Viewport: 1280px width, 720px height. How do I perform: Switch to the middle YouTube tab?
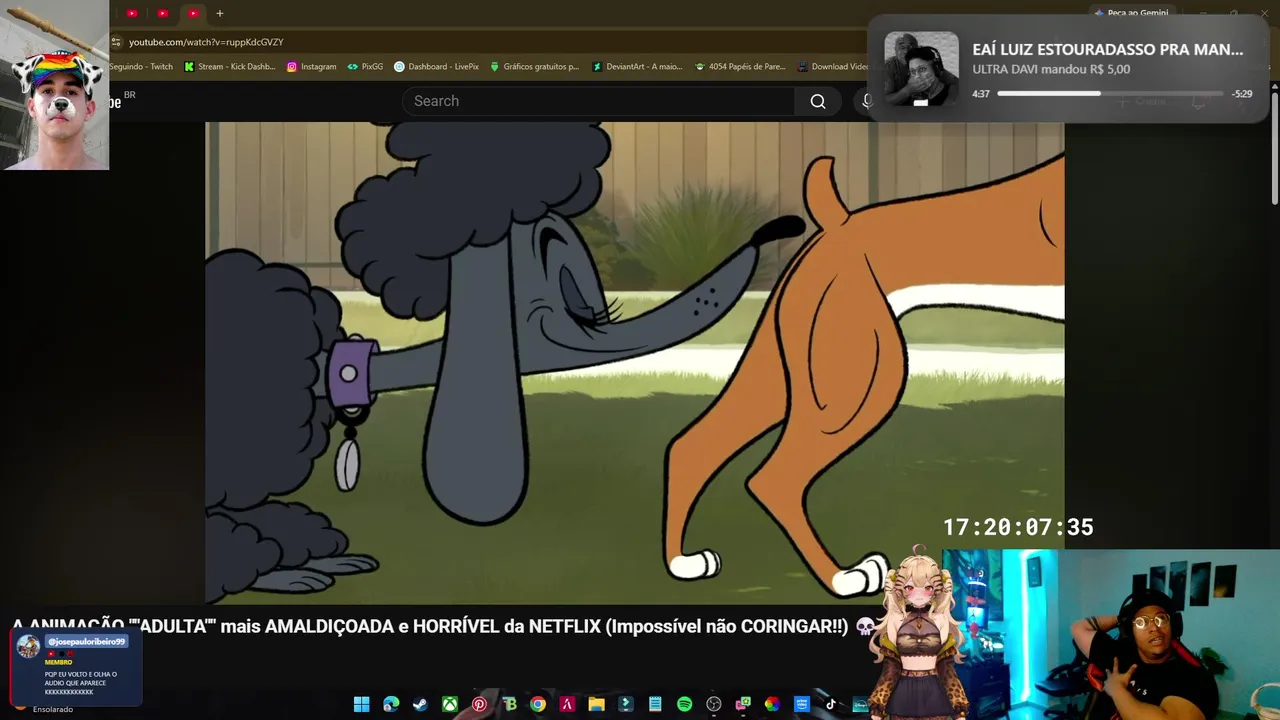pos(163,13)
